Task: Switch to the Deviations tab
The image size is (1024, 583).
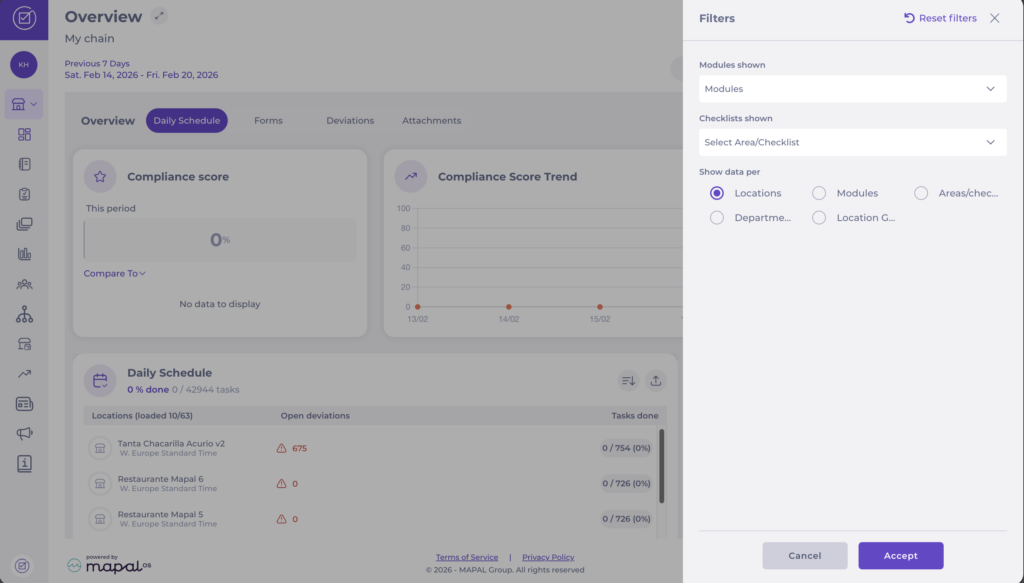Action: tap(350, 121)
